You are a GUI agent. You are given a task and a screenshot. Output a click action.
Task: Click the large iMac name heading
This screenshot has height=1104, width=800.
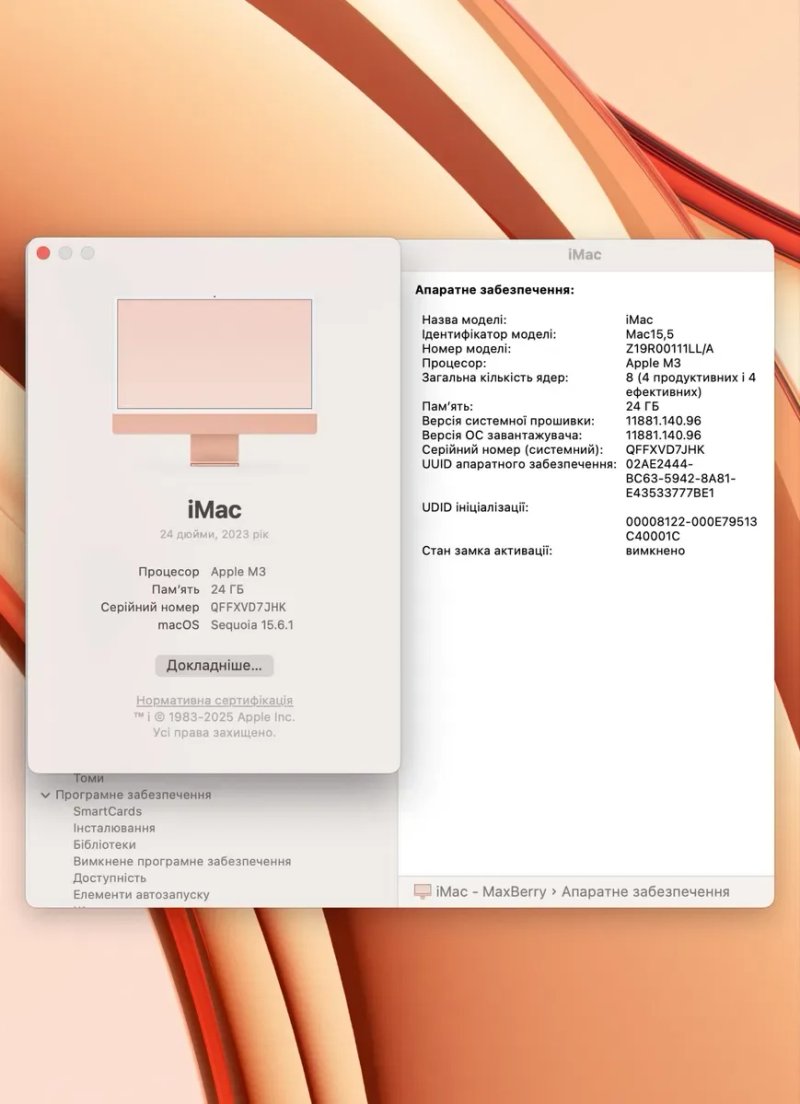[x=214, y=509]
